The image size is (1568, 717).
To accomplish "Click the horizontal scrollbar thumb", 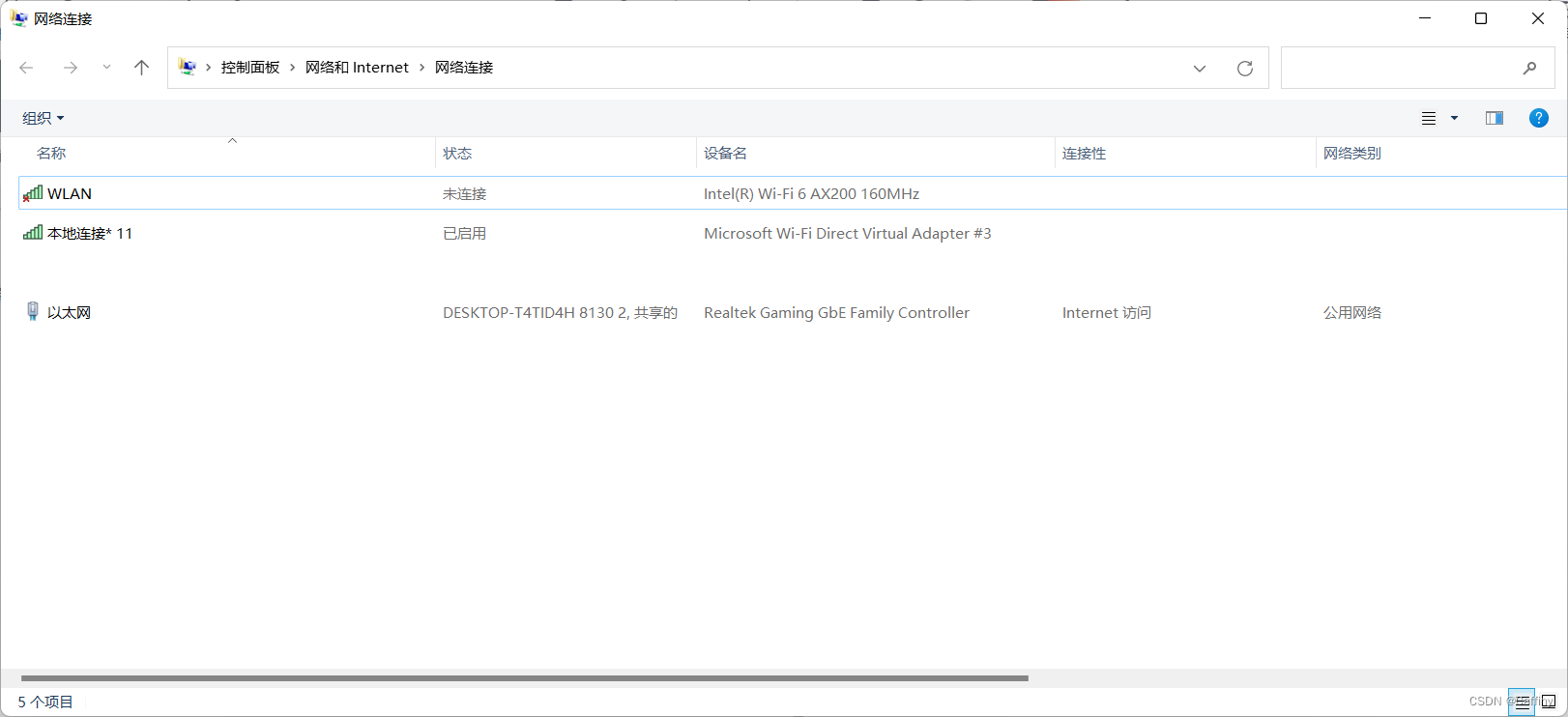I will pos(524,678).
